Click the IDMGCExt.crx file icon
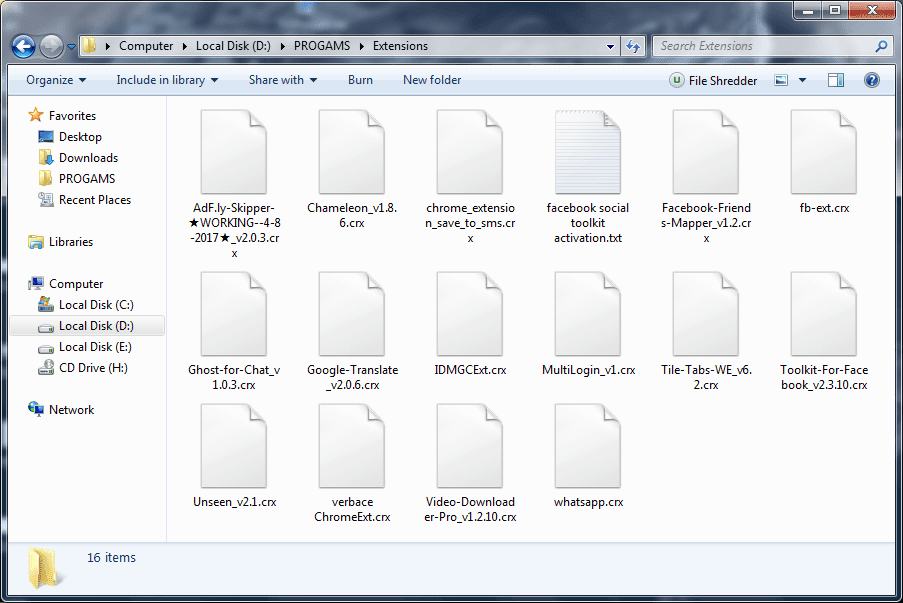The height and width of the screenshot is (603, 903). pyautogui.click(x=469, y=314)
